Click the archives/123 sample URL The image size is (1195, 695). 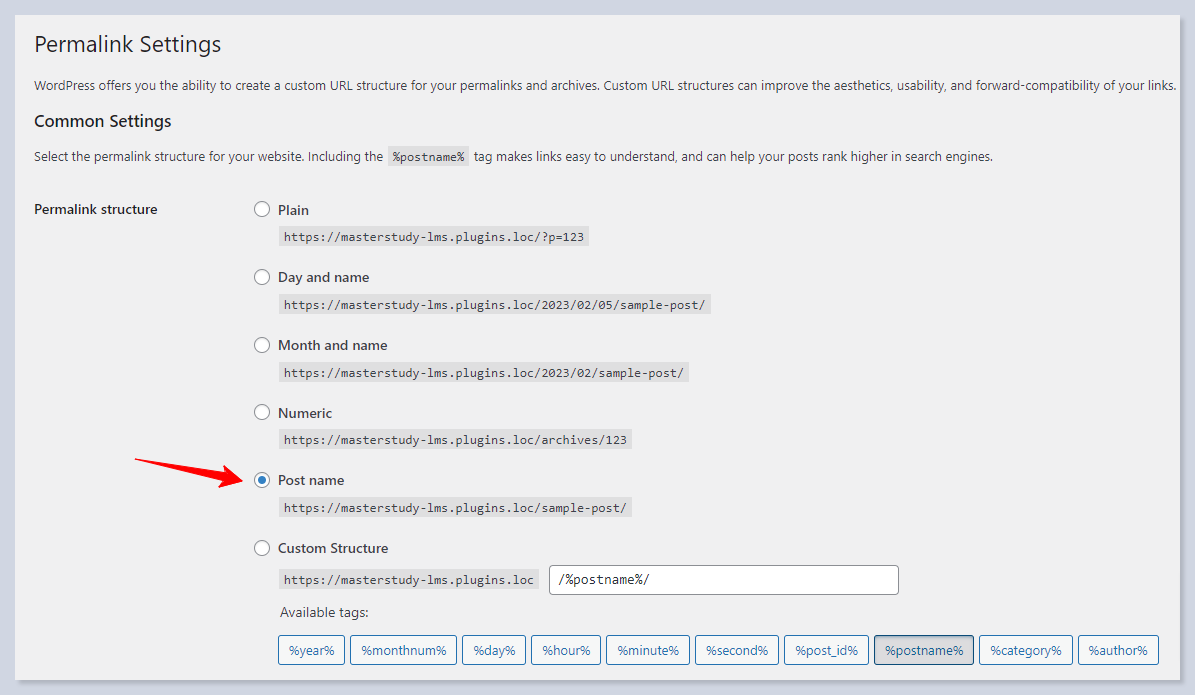(x=455, y=440)
